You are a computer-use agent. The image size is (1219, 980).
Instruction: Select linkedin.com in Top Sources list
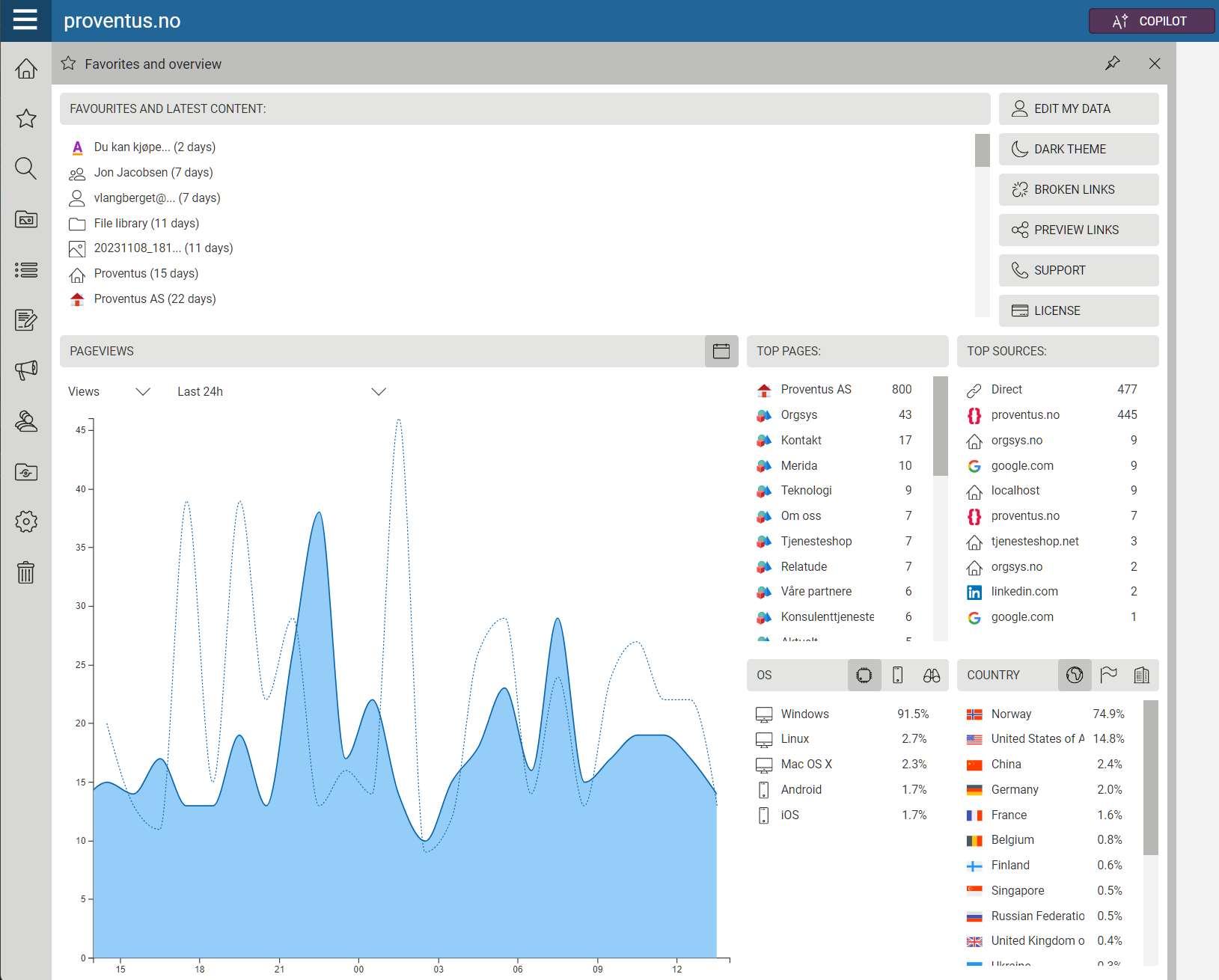(1024, 592)
